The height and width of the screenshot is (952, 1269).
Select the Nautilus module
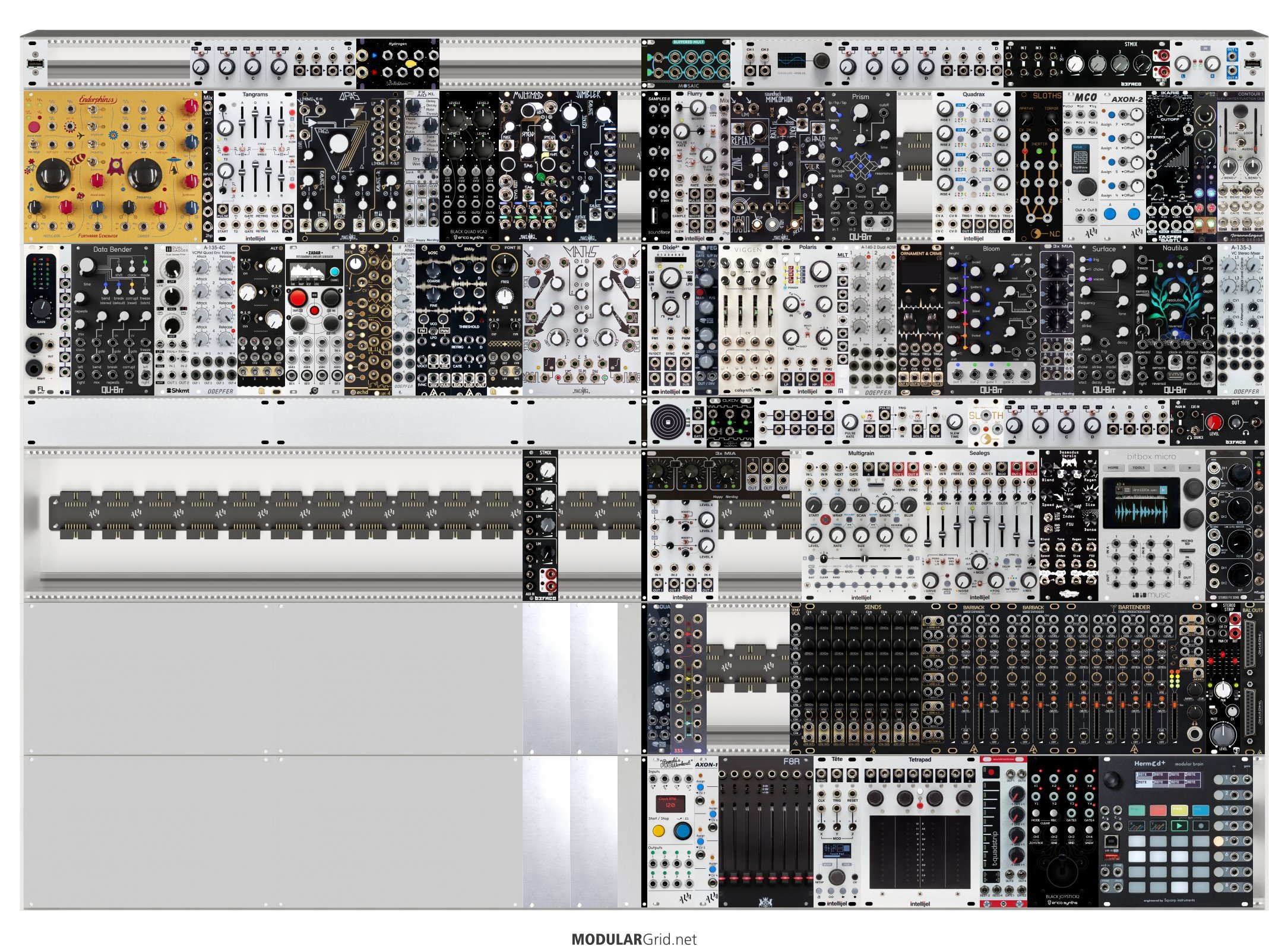1176,319
